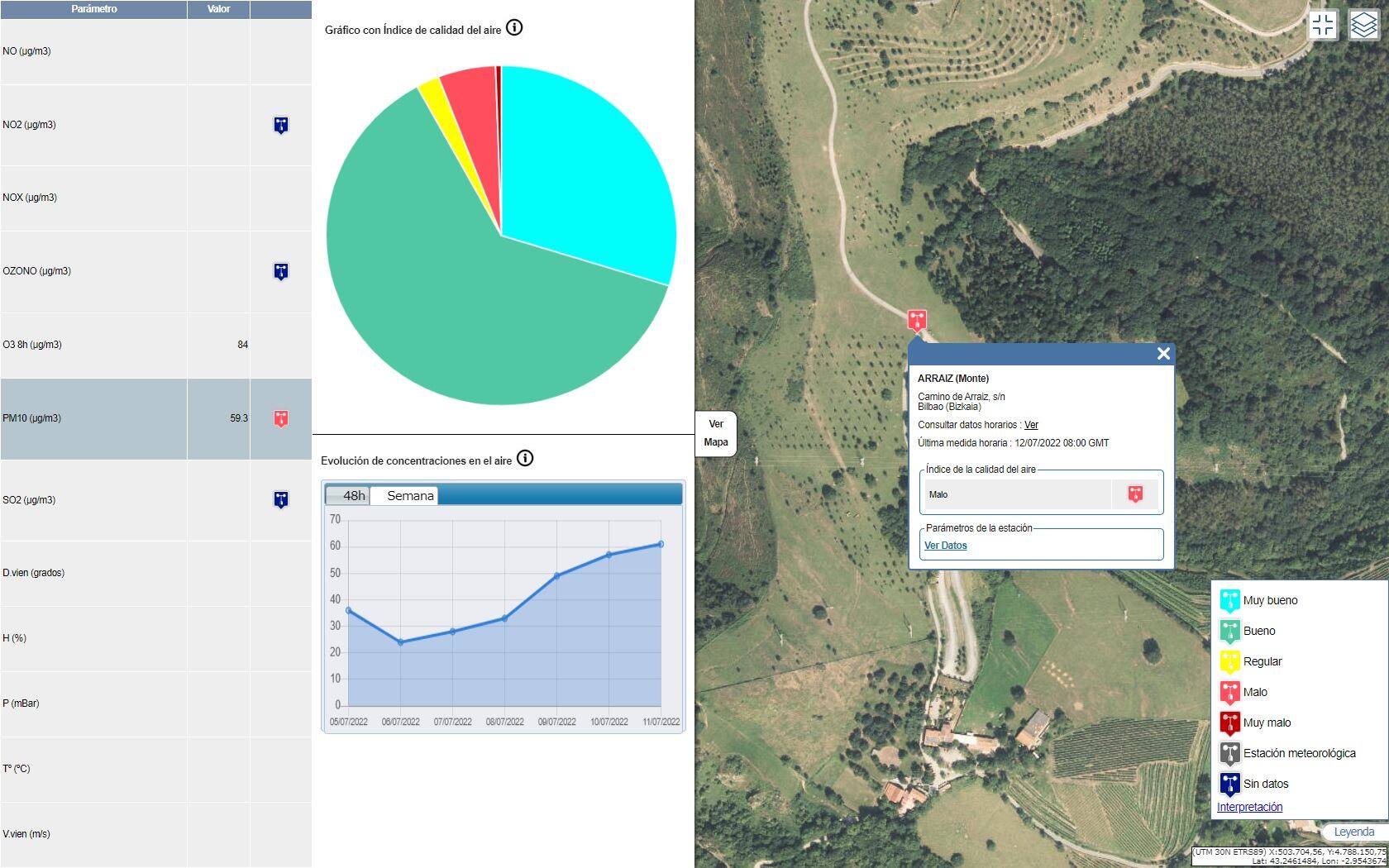Click the Muy bueno legend icon
Viewport: 1389px width, 868px height.
(x=1229, y=600)
